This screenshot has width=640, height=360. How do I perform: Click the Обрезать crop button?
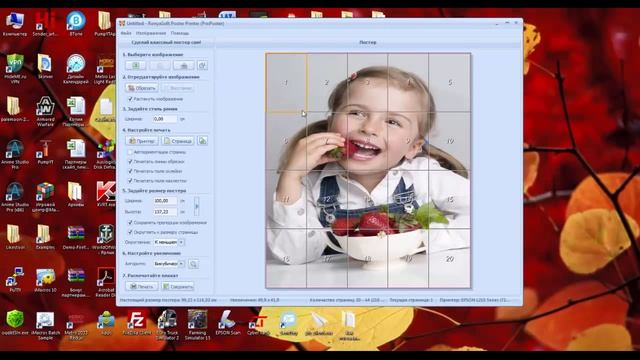141,88
